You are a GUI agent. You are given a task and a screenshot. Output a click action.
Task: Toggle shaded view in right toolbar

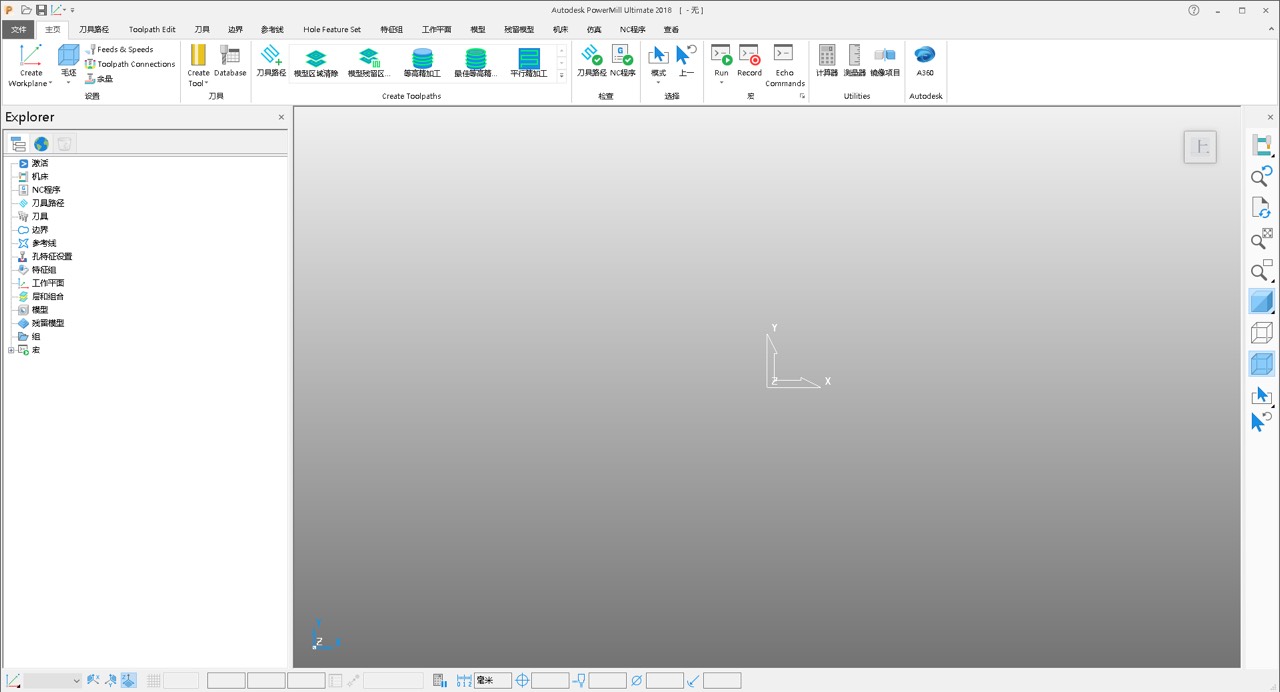click(1262, 301)
